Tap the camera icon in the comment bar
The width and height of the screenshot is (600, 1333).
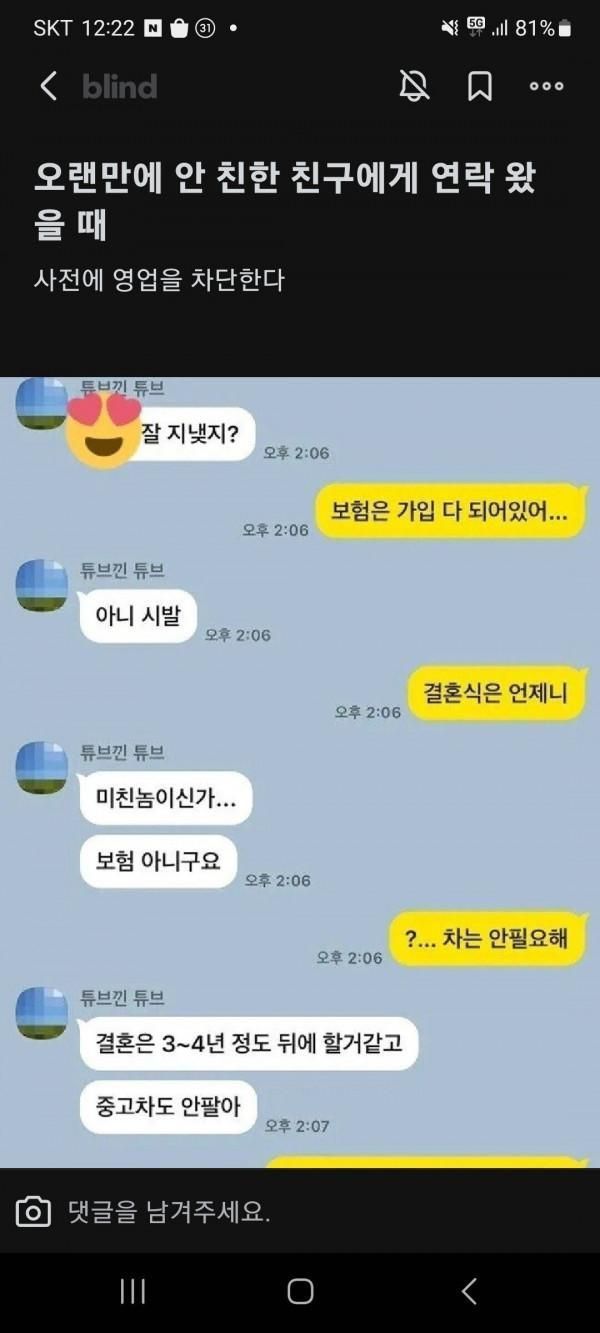pyautogui.click(x=33, y=1213)
